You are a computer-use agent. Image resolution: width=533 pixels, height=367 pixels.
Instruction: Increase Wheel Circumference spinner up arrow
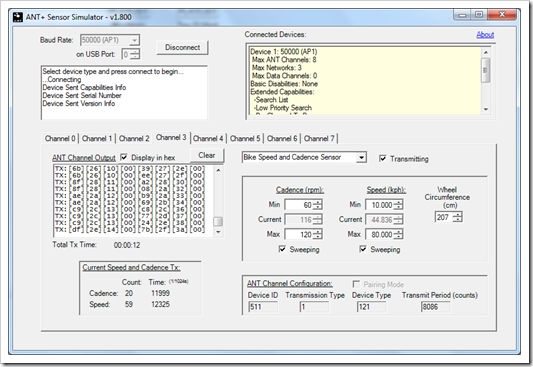click(x=458, y=214)
